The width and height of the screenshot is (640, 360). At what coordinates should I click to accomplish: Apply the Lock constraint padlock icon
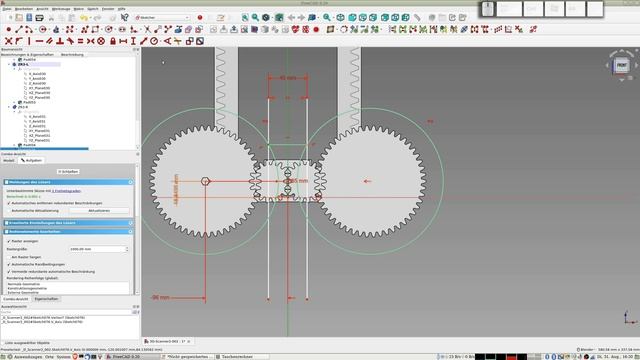click(113, 41)
